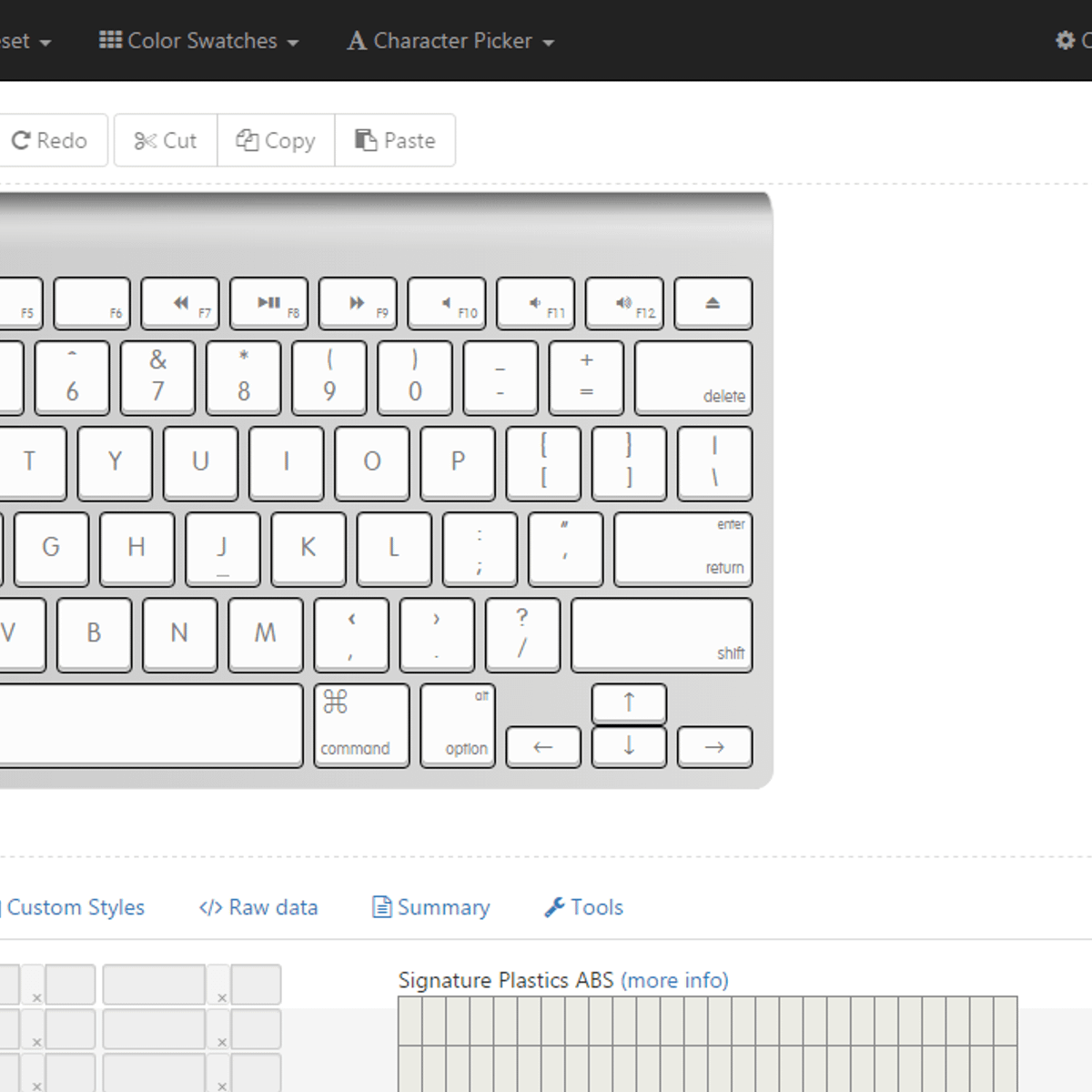This screenshot has height=1092, width=1092.
Task: Open the Color Swatches dropdown
Action: point(198,41)
